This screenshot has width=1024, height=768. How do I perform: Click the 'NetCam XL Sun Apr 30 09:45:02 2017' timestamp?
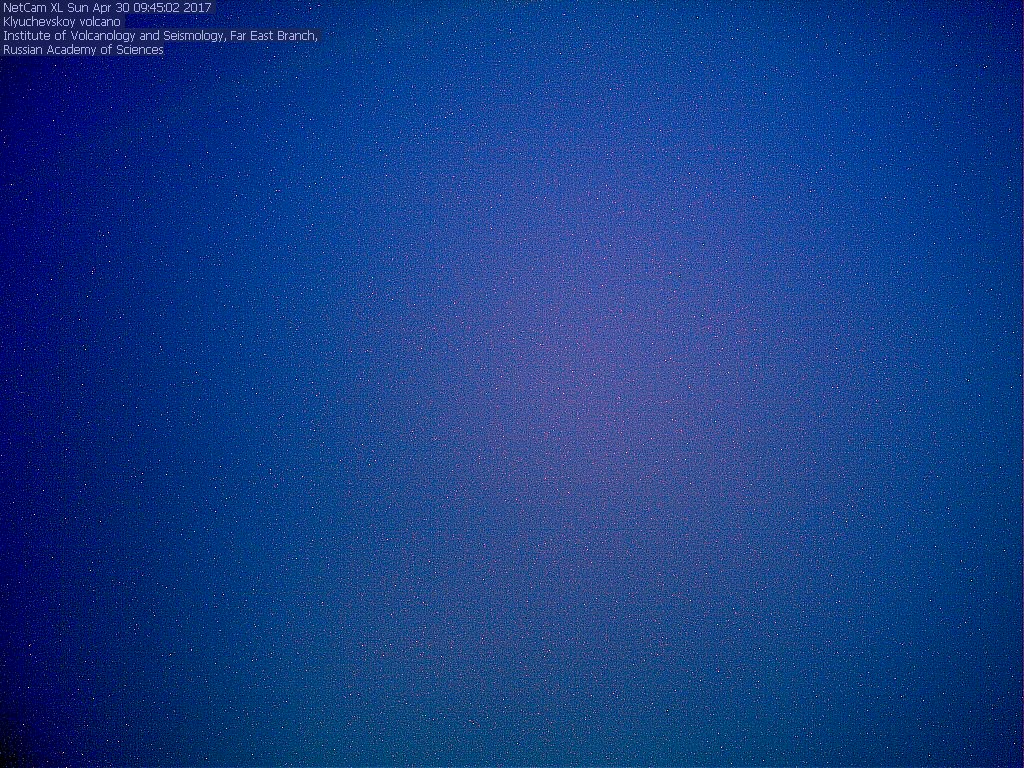108,8
